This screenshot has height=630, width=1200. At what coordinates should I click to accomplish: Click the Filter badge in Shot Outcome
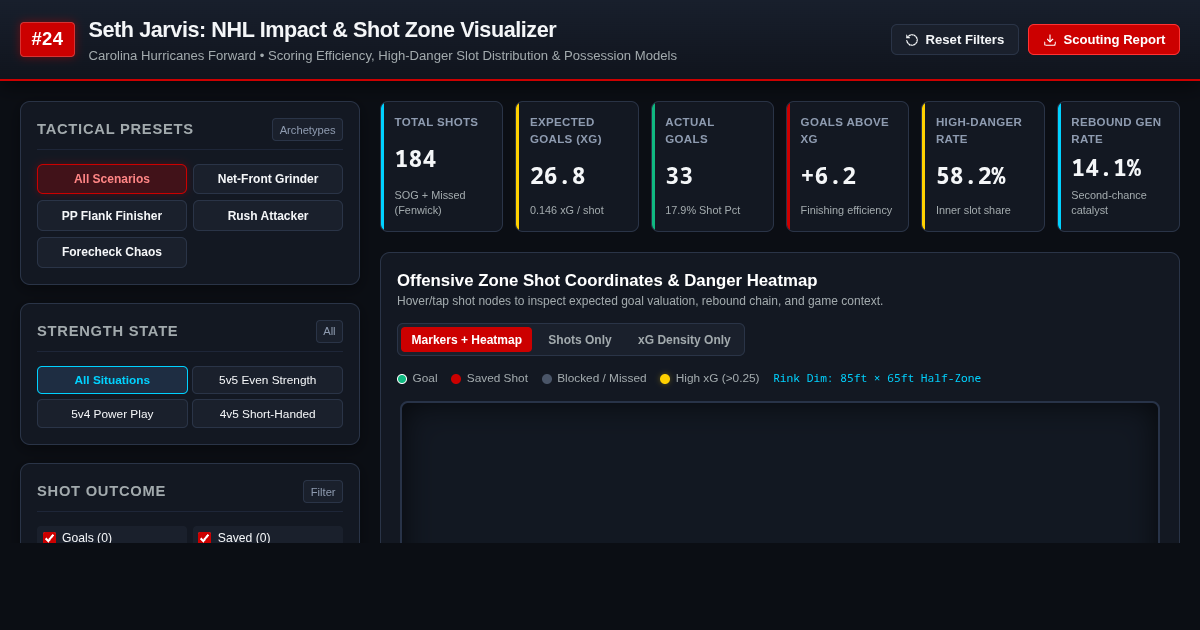(323, 492)
